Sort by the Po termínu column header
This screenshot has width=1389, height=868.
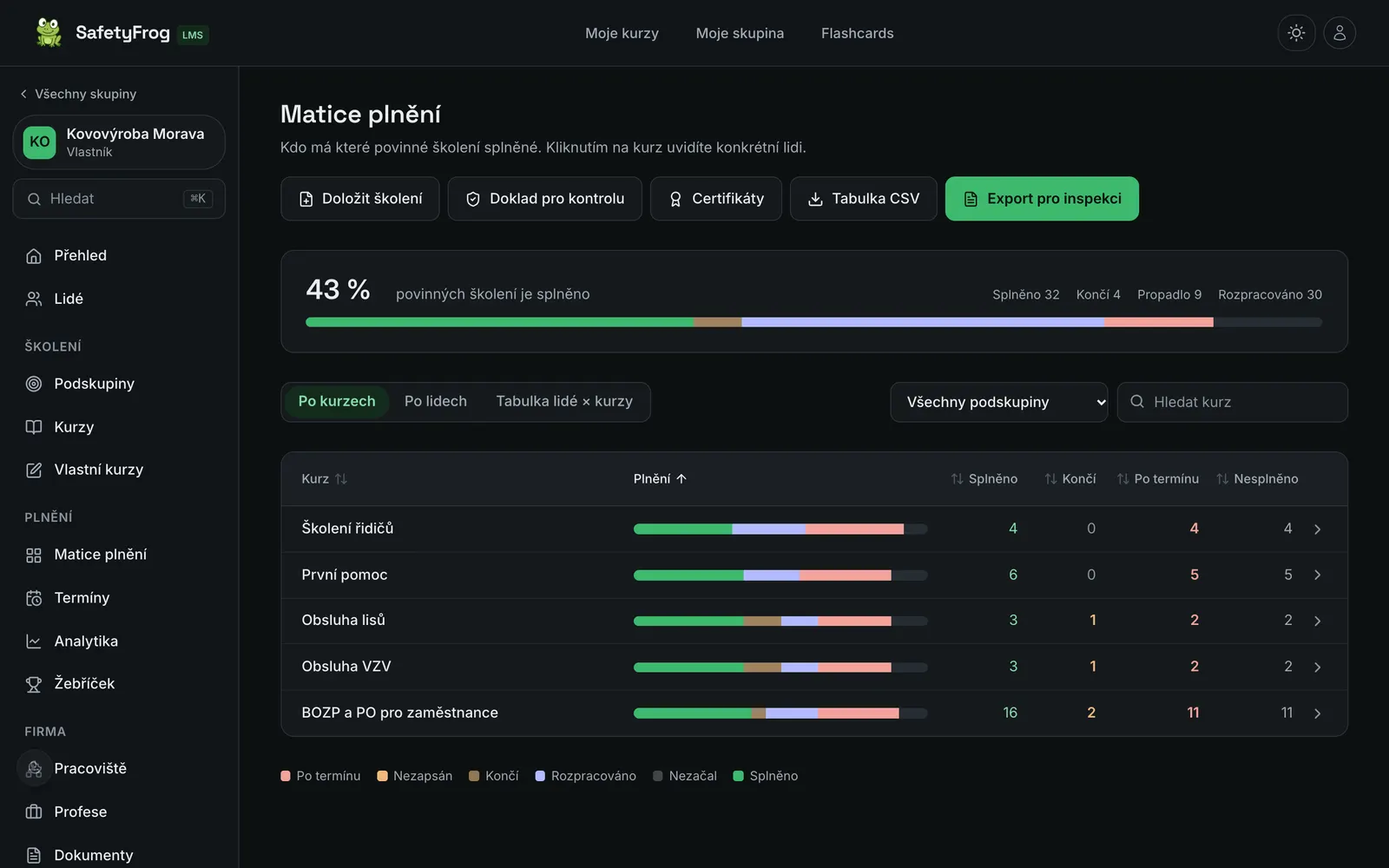coord(1158,479)
